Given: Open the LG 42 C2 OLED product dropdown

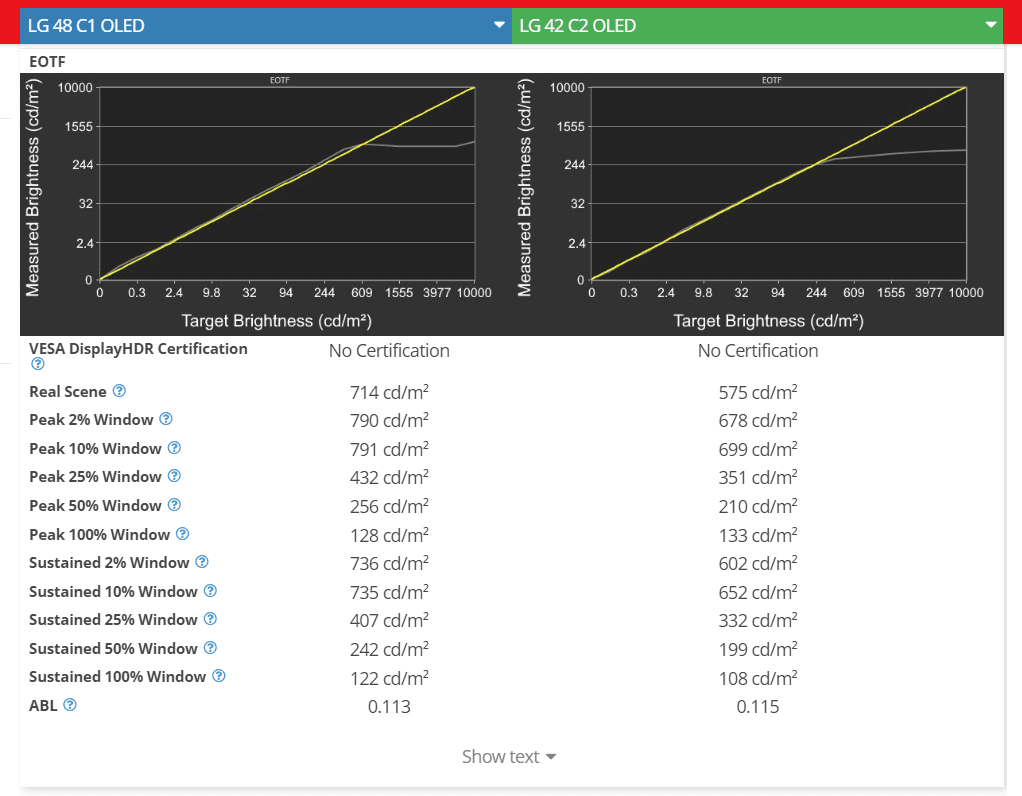Looking at the screenshot, I should click(x=757, y=26).
